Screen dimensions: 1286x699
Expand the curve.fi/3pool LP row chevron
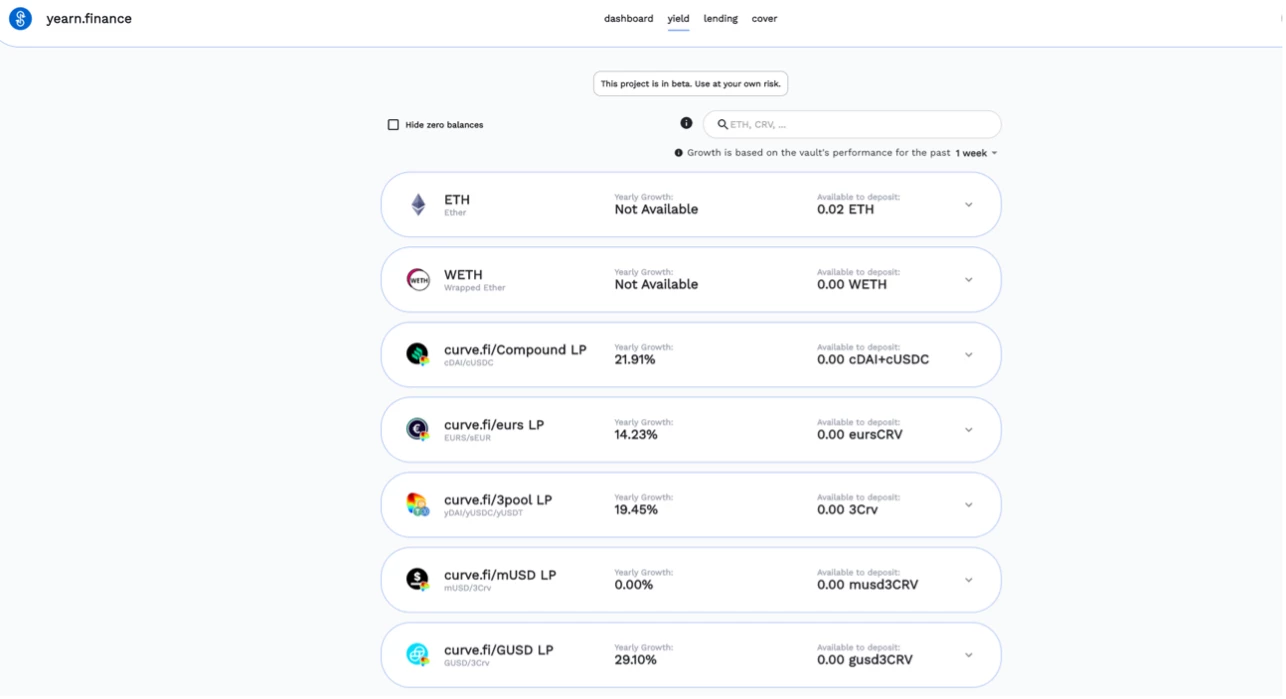point(968,505)
